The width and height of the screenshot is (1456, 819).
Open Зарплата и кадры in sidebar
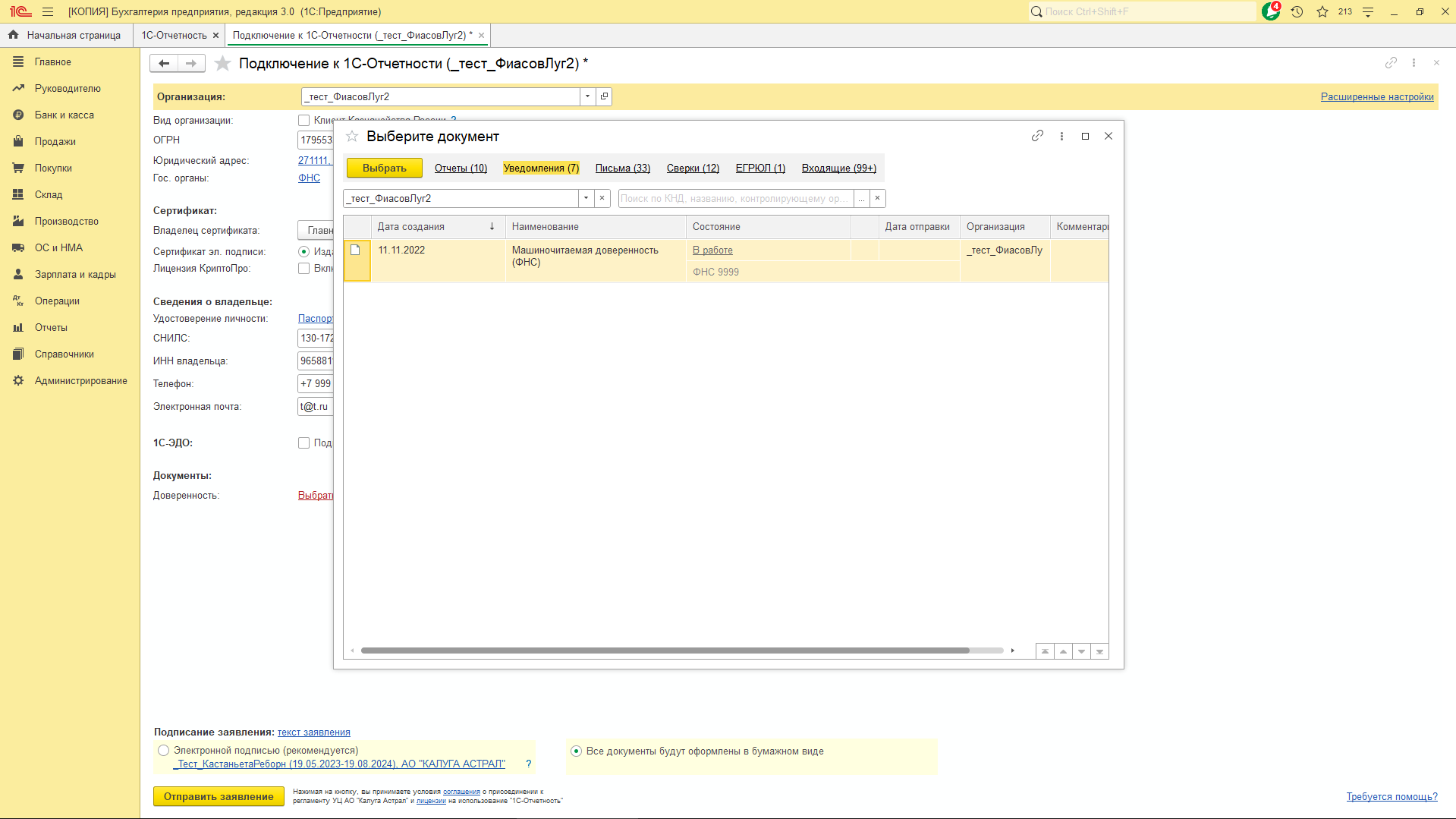click(75, 274)
